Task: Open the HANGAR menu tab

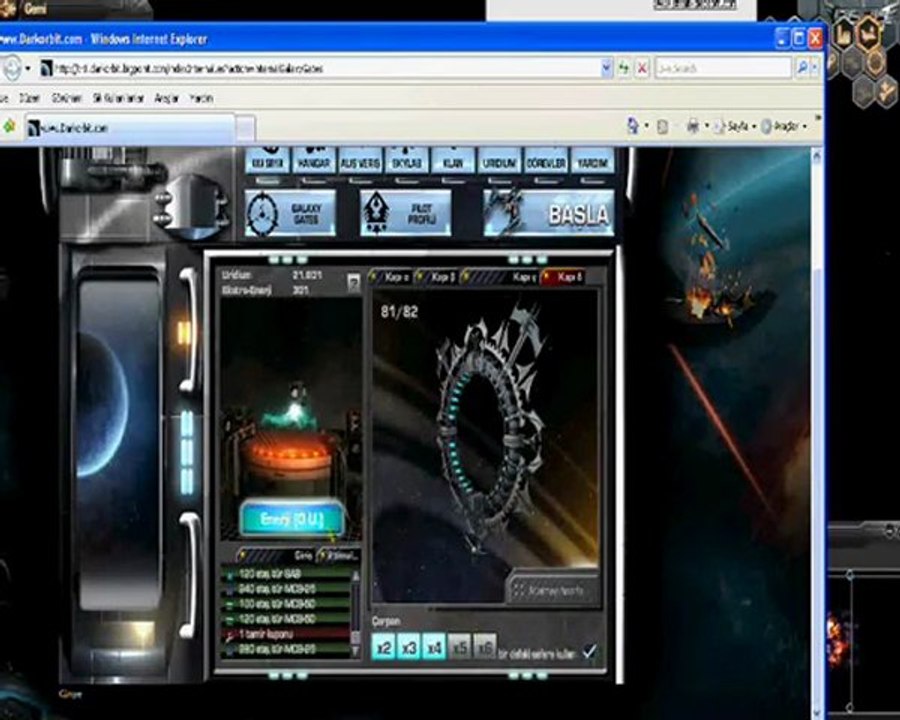Action: click(x=314, y=161)
